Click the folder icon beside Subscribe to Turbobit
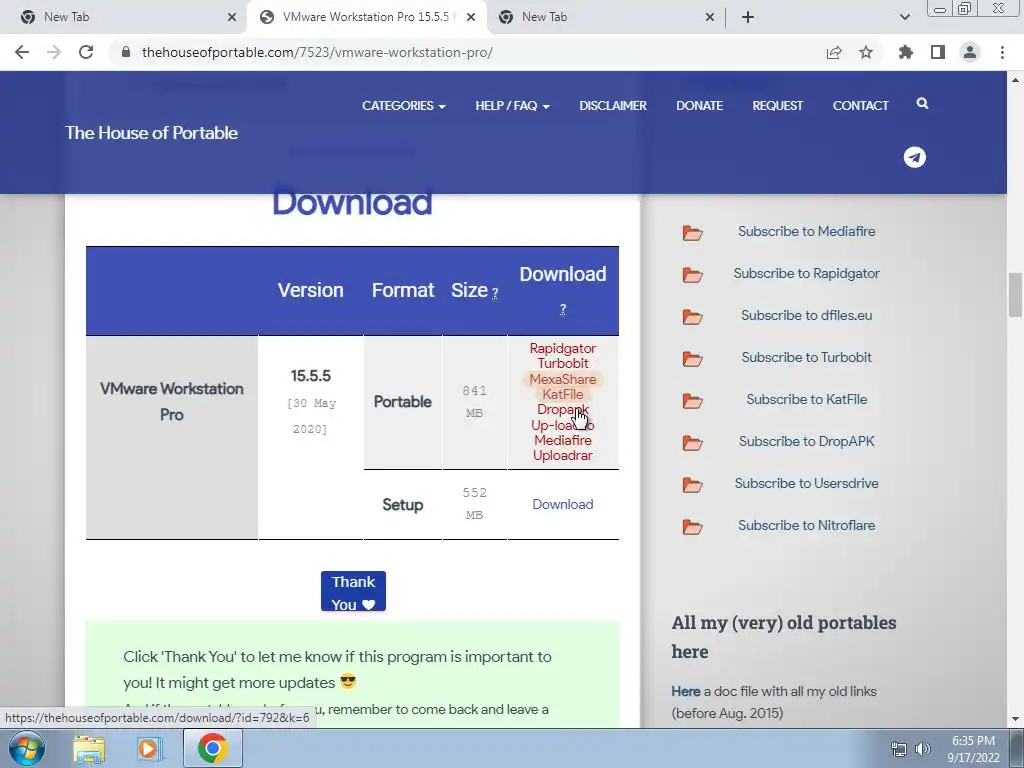Viewport: 1024px width, 768px height. click(x=692, y=359)
